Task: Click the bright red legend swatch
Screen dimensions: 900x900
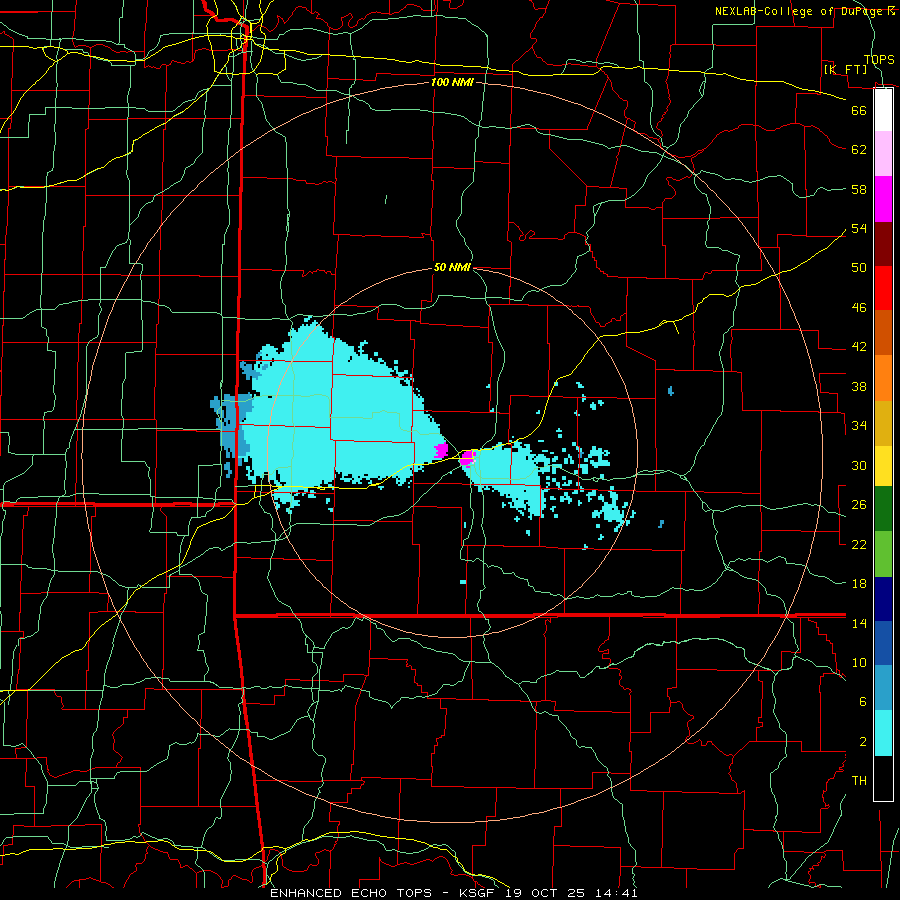Action: 883,288
